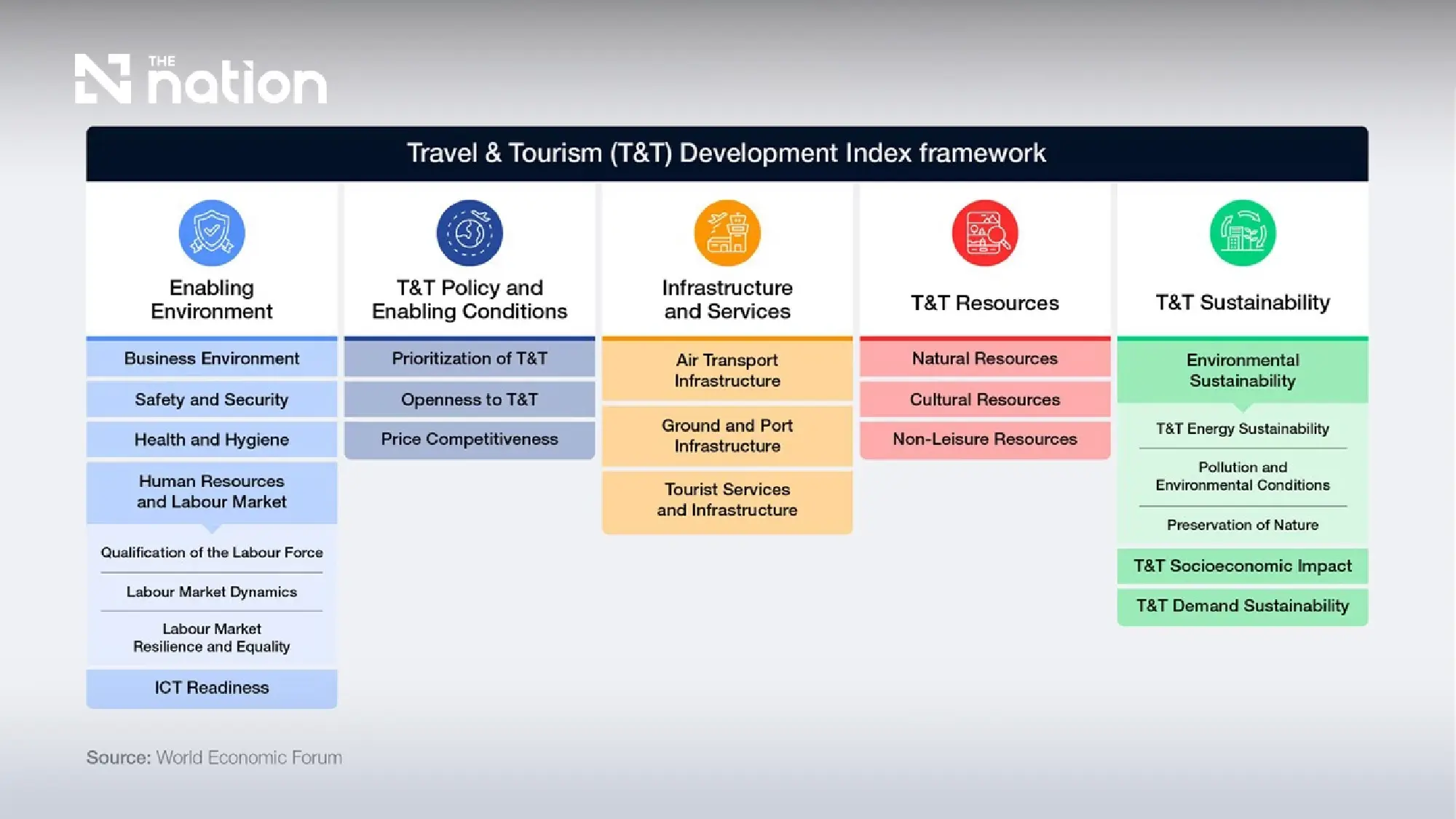Select the ICT Readiness box
The width and height of the screenshot is (1456, 819).
[x=212, y=688]
